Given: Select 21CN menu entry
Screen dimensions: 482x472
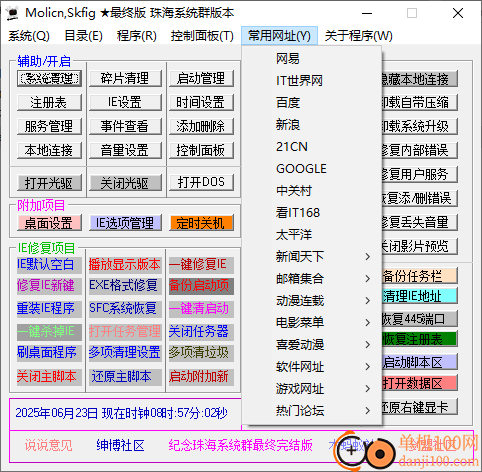Looking at the screenshot, I should point(312,147).
